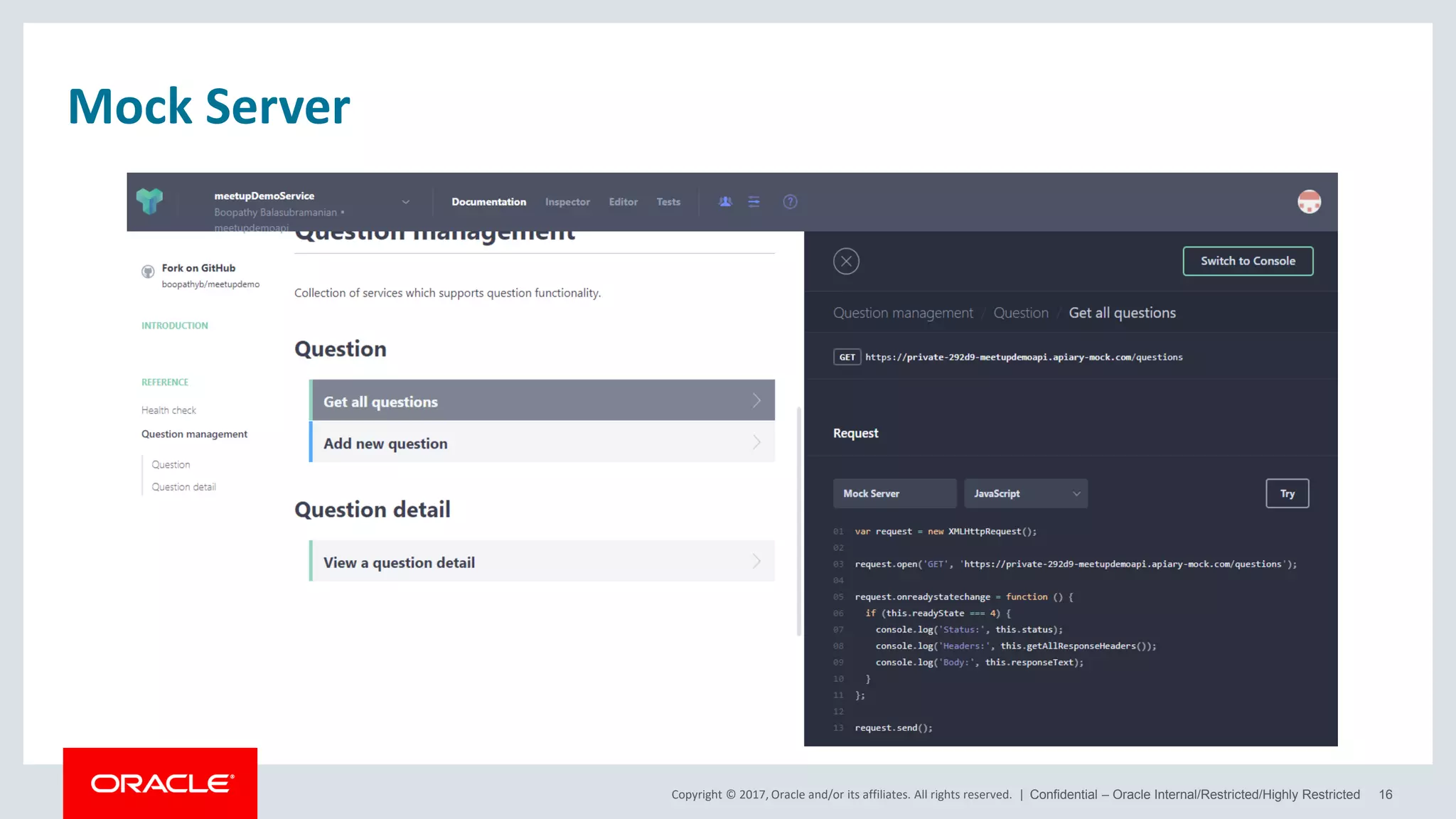Open the team members icon
The height and width of the screenshot is (819, 1456).
click(x=725, y=202)
